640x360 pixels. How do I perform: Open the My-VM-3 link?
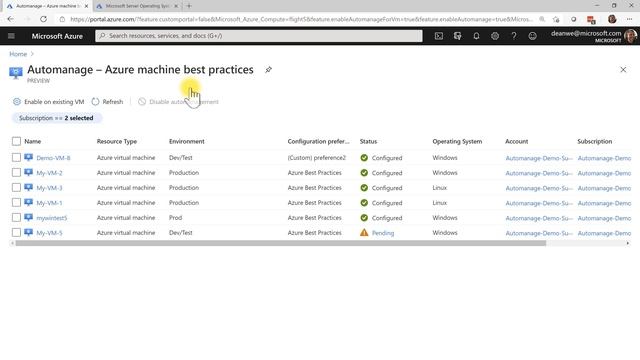pyautogui.click(x=49, y=188)
